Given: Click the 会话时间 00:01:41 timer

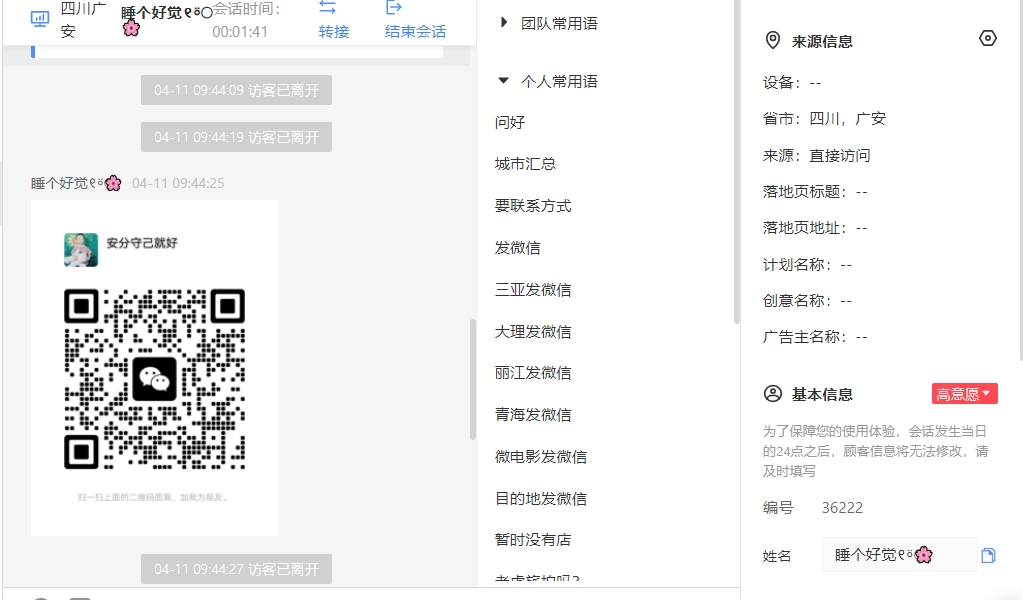Looking at the screenshot, I should (247, 20).
